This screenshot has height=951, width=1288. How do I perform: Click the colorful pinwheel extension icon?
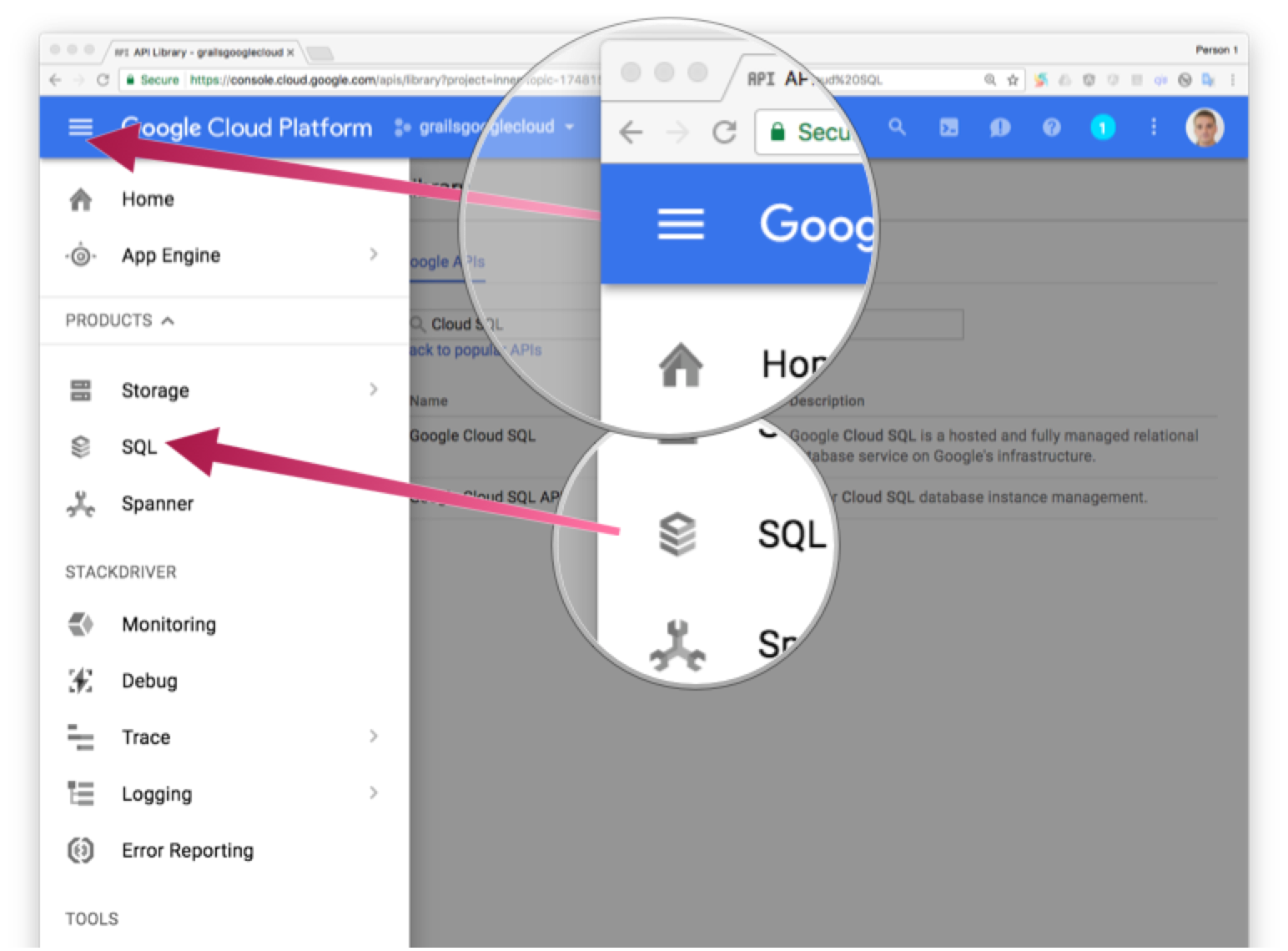[x=1041, y=80]
